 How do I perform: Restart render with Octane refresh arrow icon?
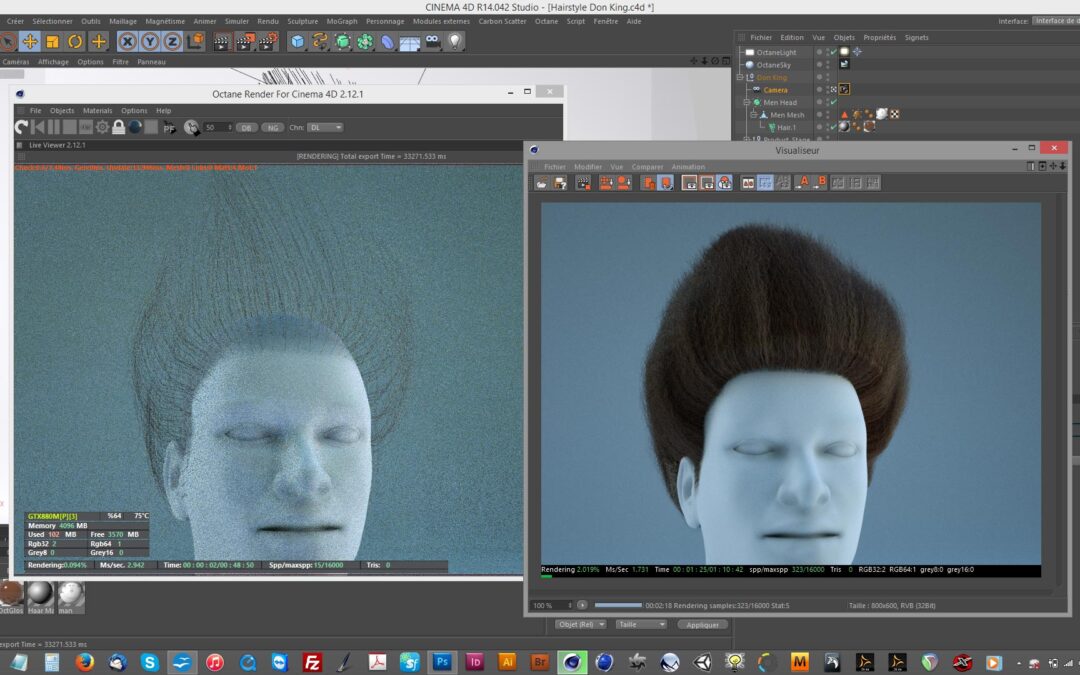tap(21, 127)
